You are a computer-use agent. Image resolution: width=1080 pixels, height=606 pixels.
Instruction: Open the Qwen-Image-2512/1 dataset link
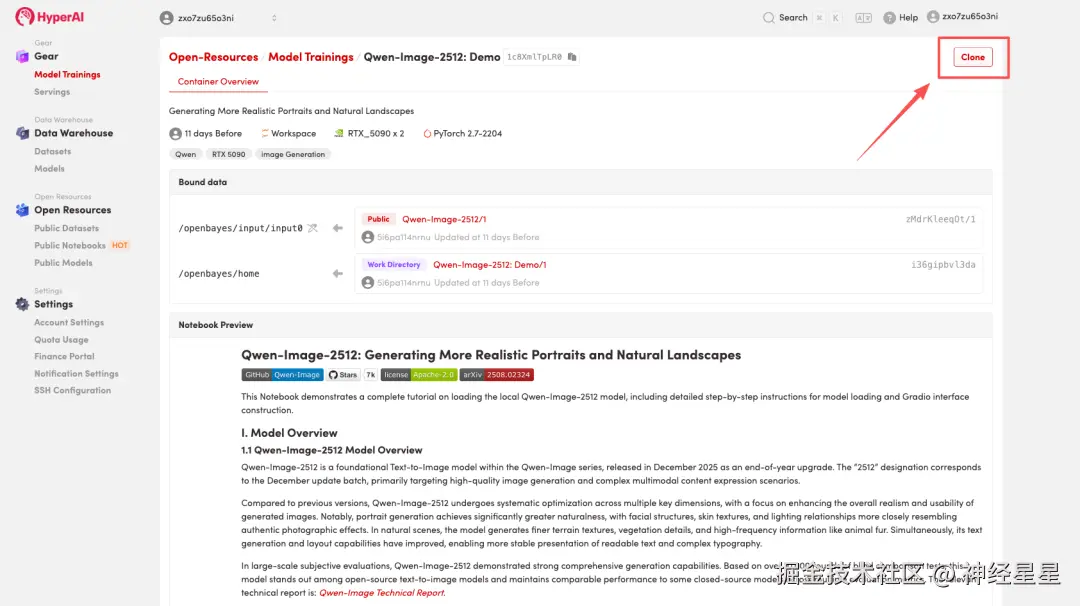click(444, 219)
